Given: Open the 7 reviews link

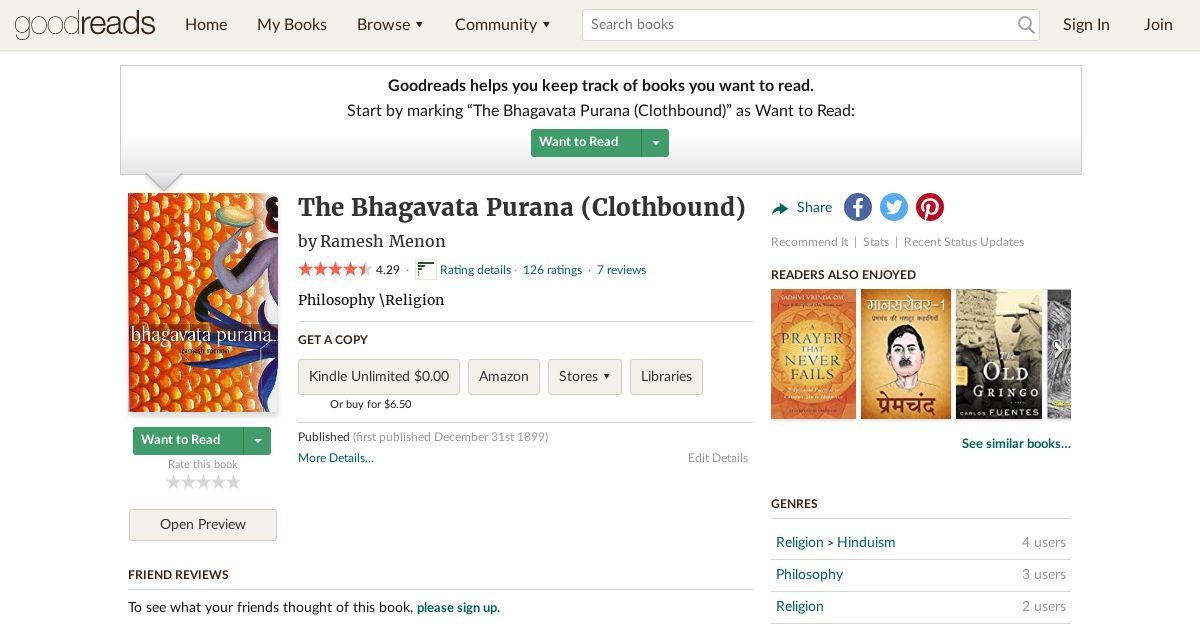Looking at the screenshot, I should pyautogui.click(x=621, y=270).
